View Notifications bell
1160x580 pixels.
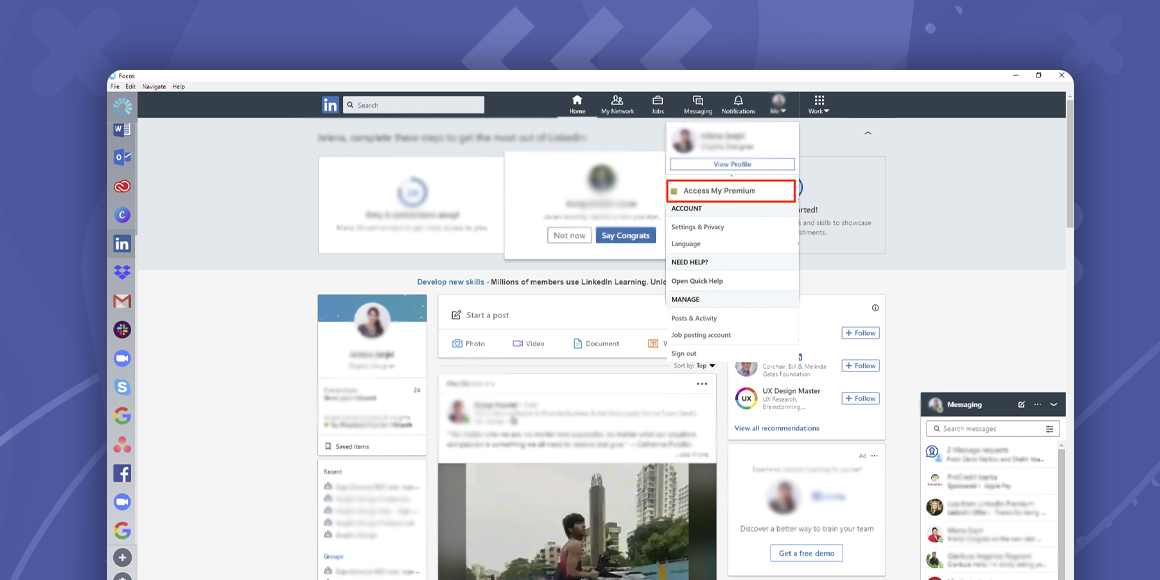tap(738, 104)
